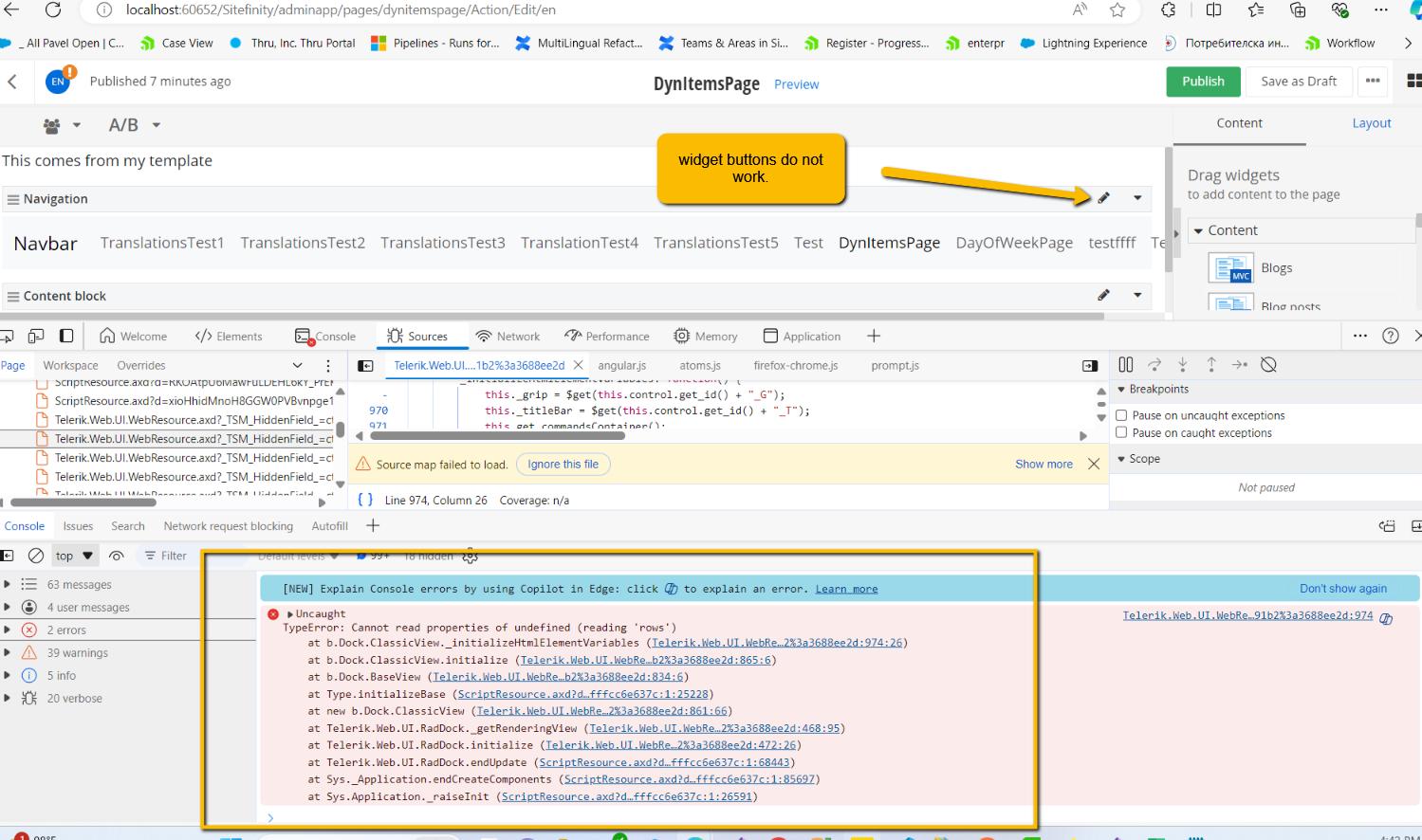
Task: Open the Preview link
Action: pos(796,84)
